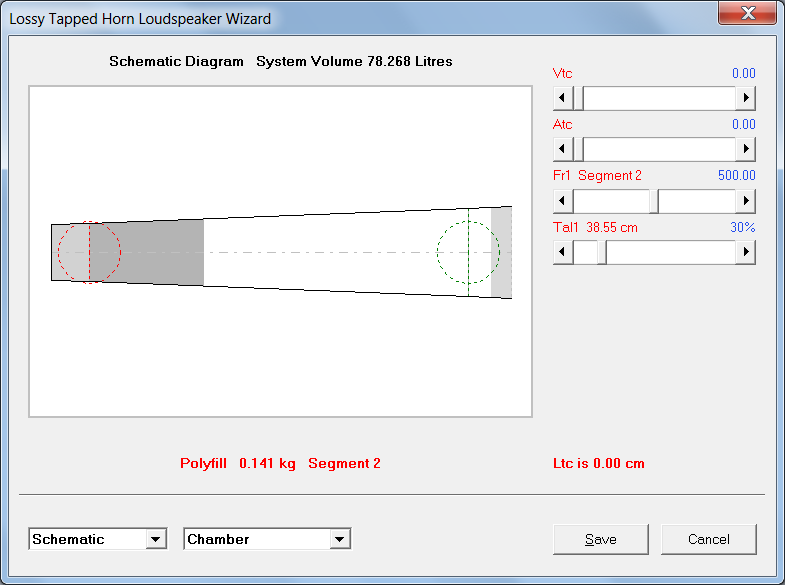The width and height of the screenshot is (785, 585).
Task: Click the Atc slider right arrow
Action: (745, 149)
